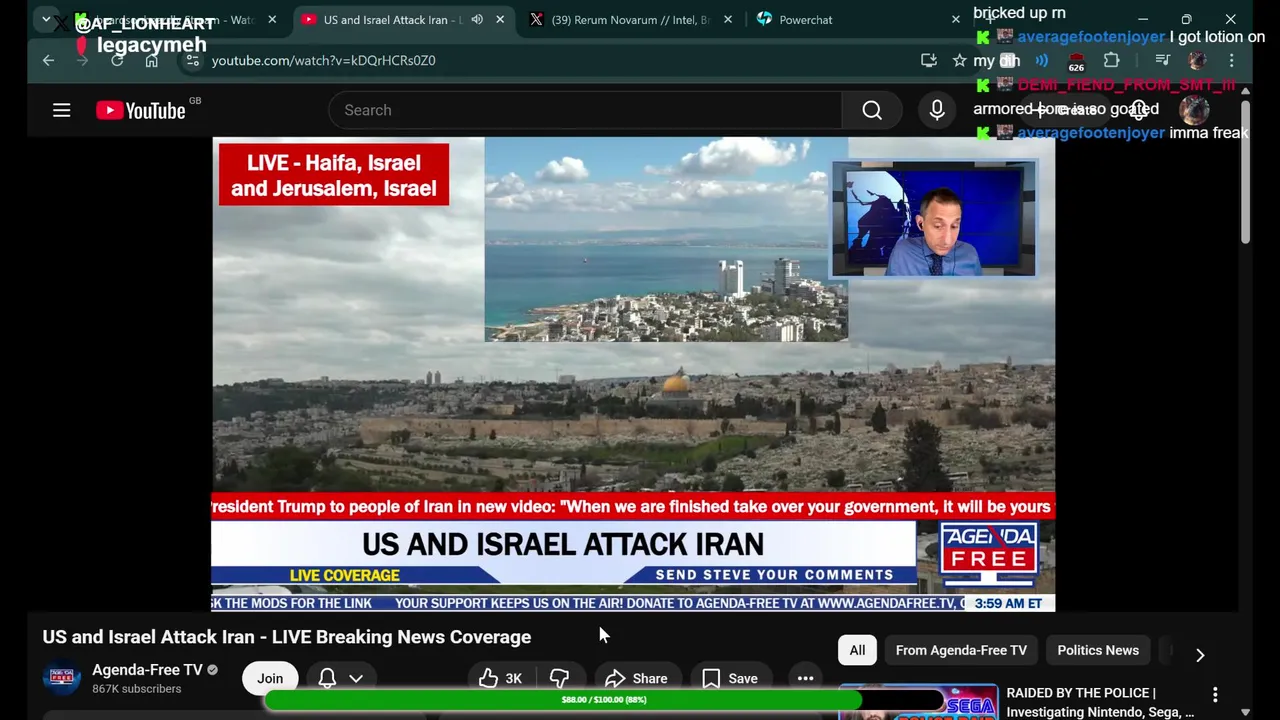This screenshot has height=720, width=1280.
Task: Open the media control icon in toolbar
Action: click(x=1162, y=60)
